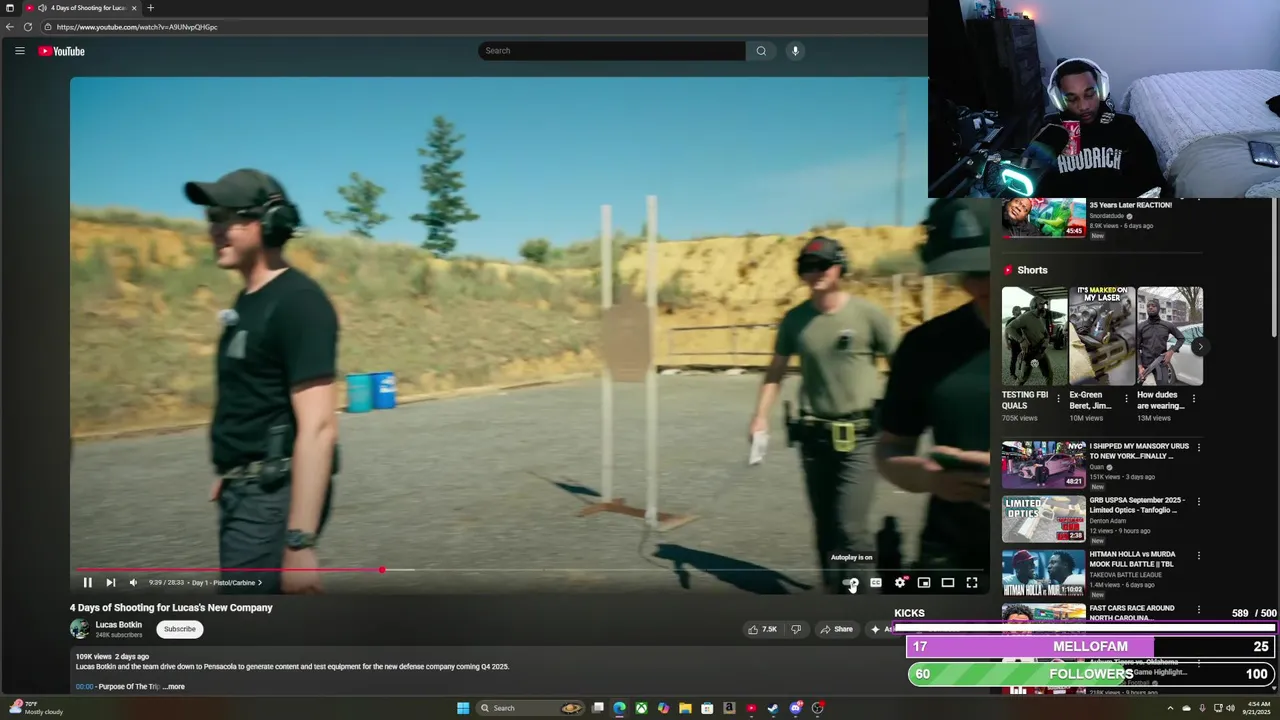This screenshot has width=1280, height=720.
Task: Pause the video
Action: (x=87, y=582)
